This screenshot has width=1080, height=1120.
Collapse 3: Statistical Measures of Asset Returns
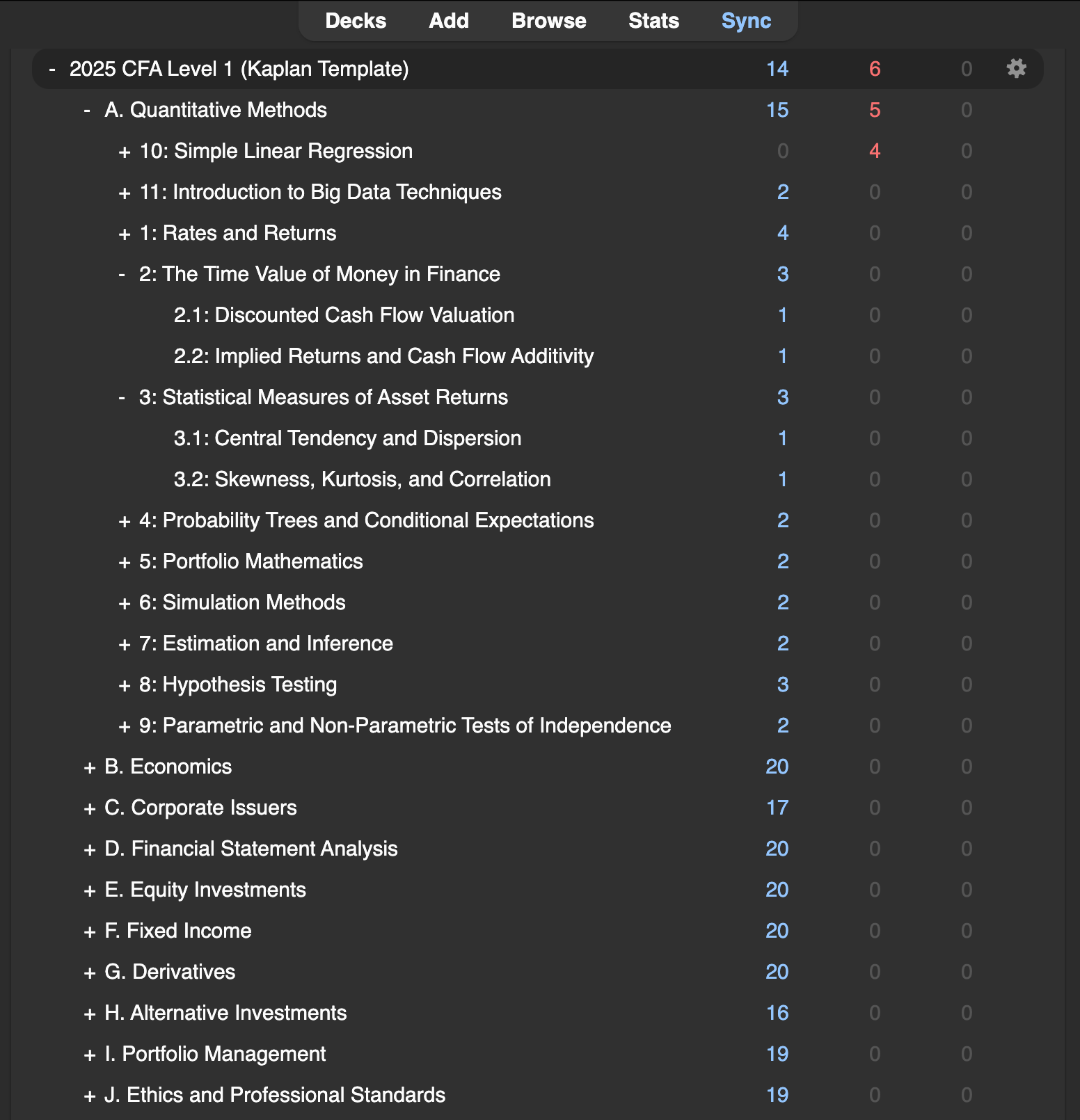pyautogui.click(x=122, y=397)
